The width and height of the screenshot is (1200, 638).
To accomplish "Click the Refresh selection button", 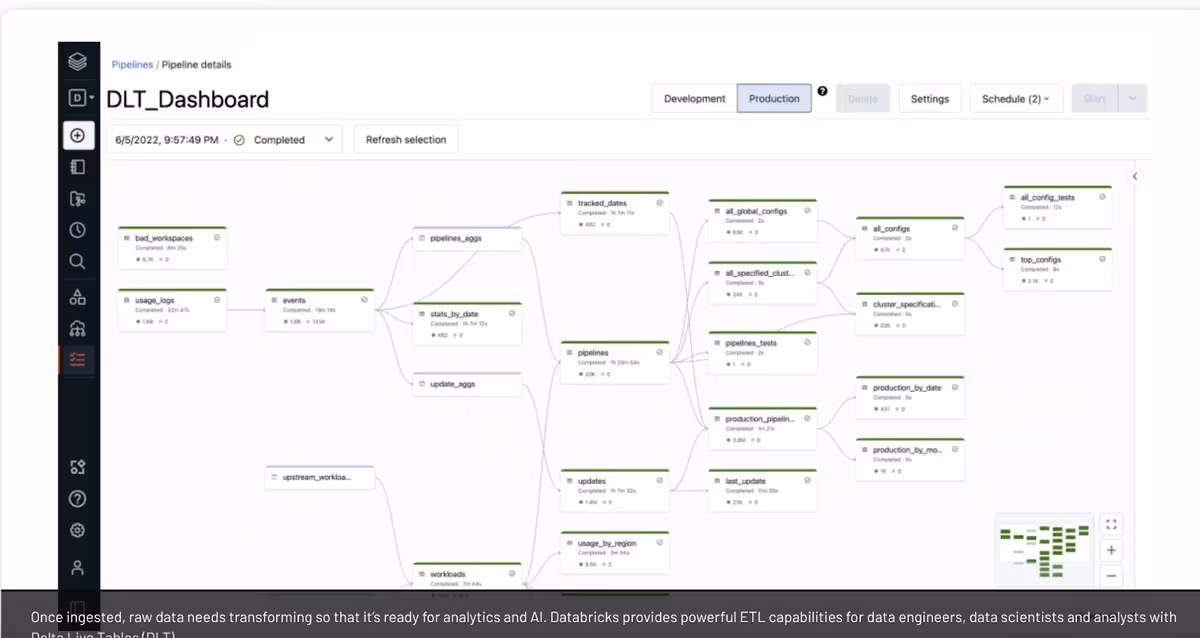I will tap(406, 140).
